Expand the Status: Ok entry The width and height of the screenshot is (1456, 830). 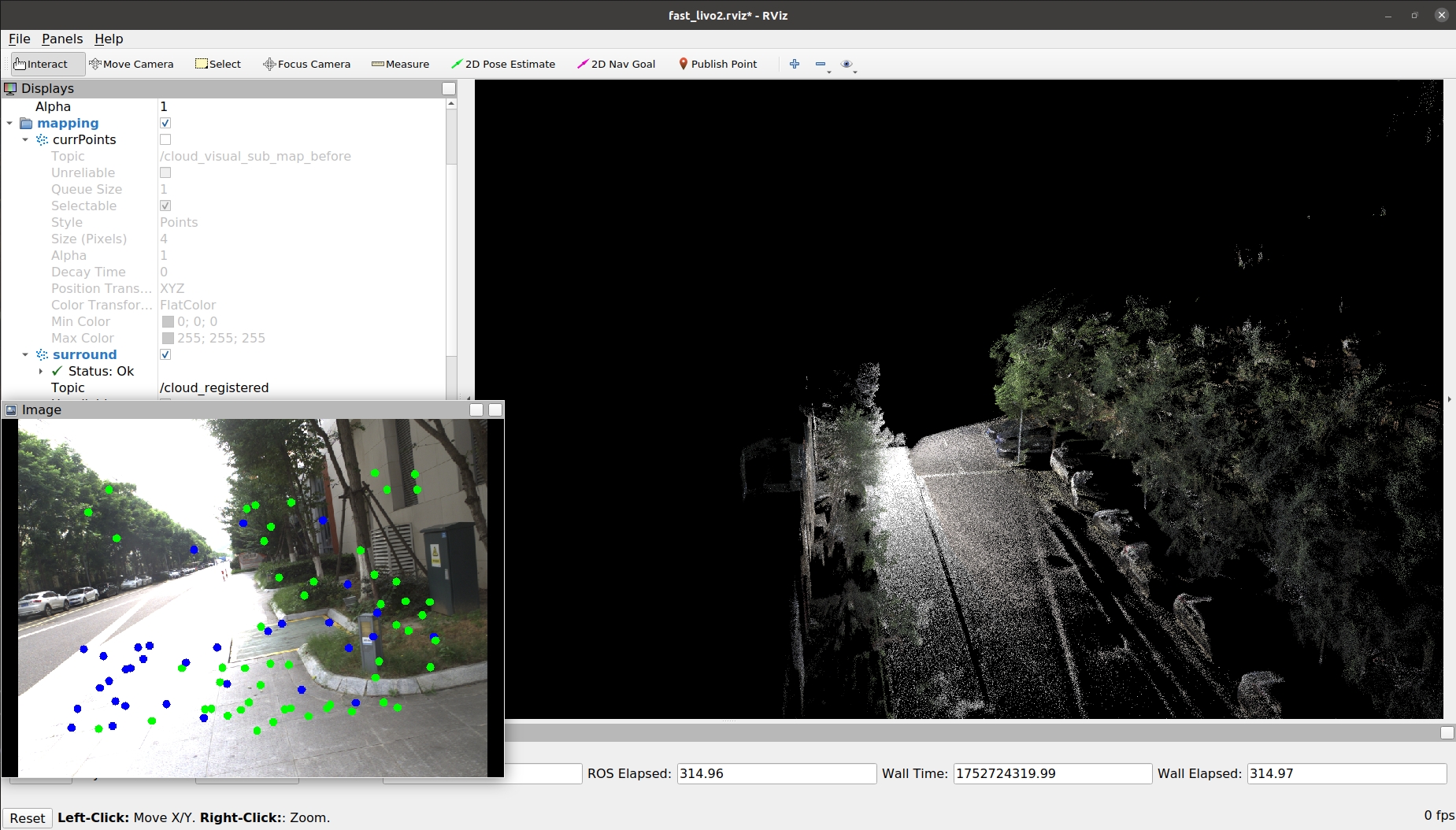[41, 371]
